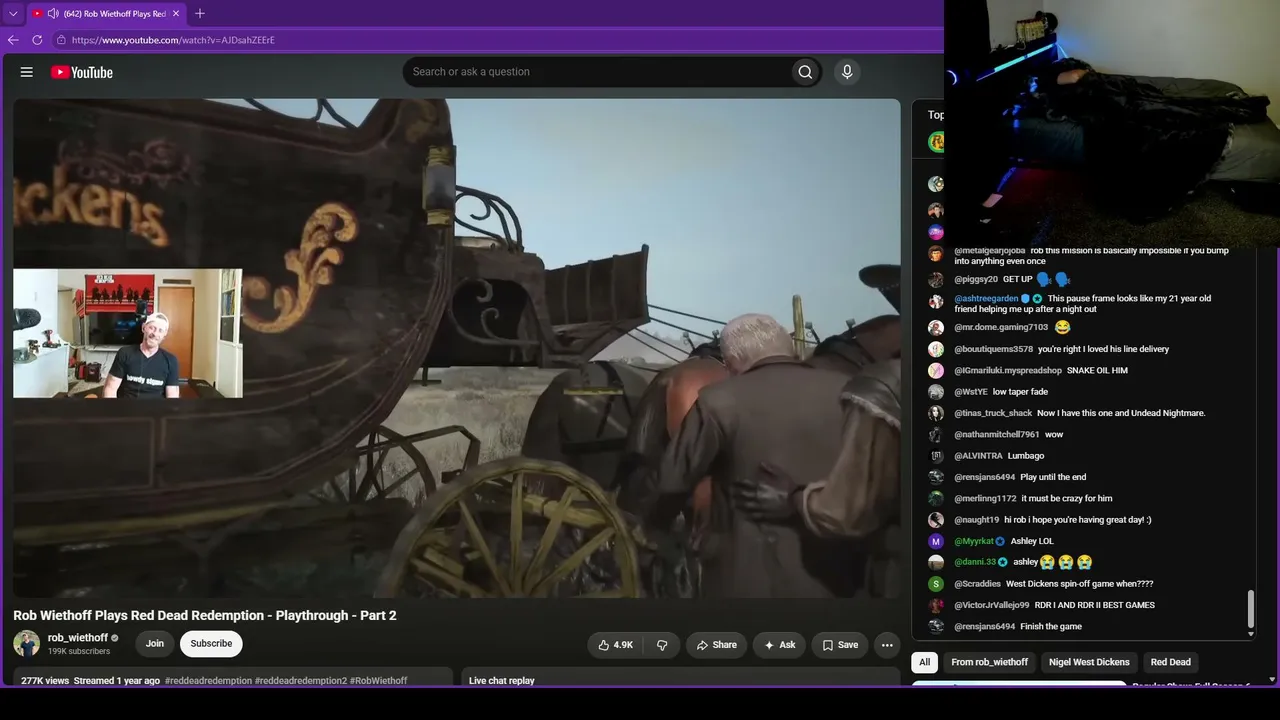Open the YouTube guide hamburger menu
Image resolution: width=1280 pixels, height=720 pixels.
coord(27,72)
